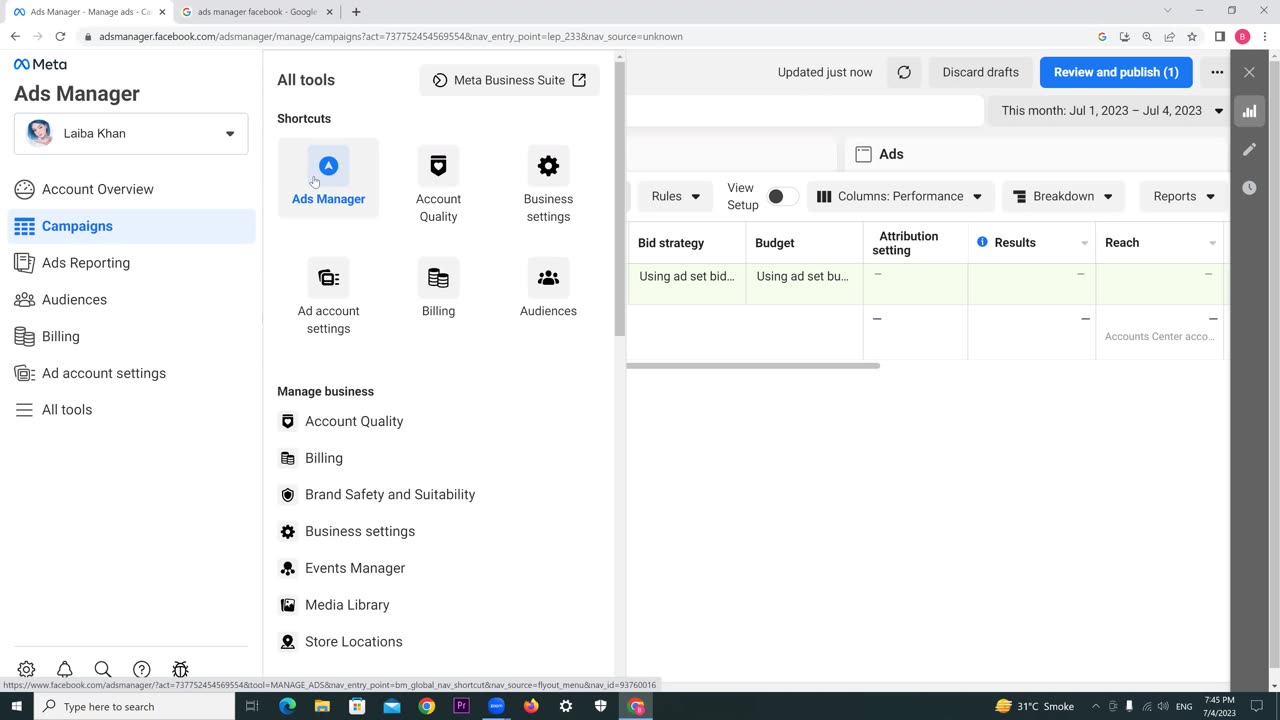Switch to the Ads tab

1036,154
